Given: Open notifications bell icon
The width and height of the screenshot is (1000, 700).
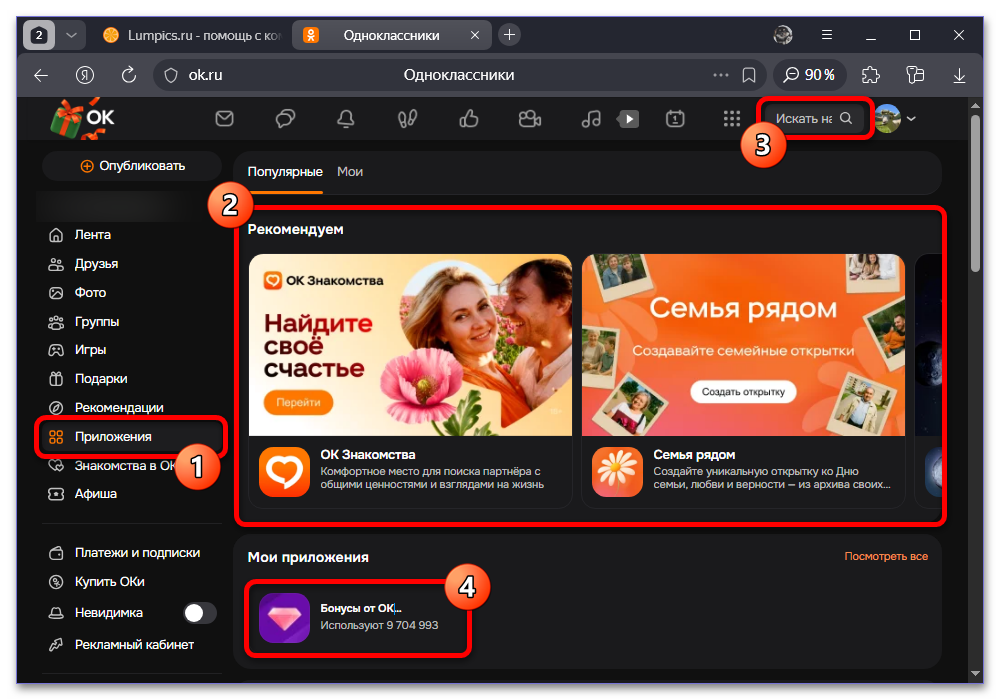Looking at the screenshot, I should click(x=346, y=119).
